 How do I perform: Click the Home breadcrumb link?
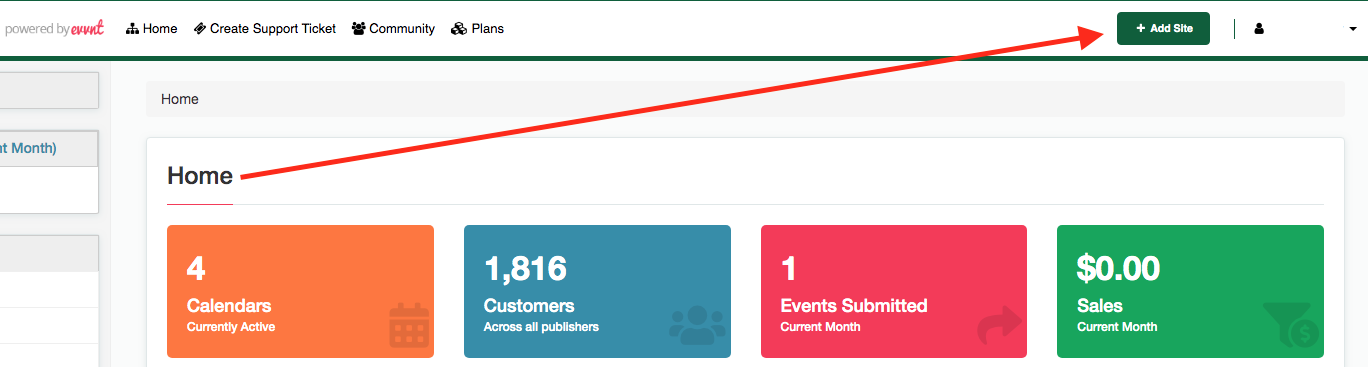click(180, 99)
